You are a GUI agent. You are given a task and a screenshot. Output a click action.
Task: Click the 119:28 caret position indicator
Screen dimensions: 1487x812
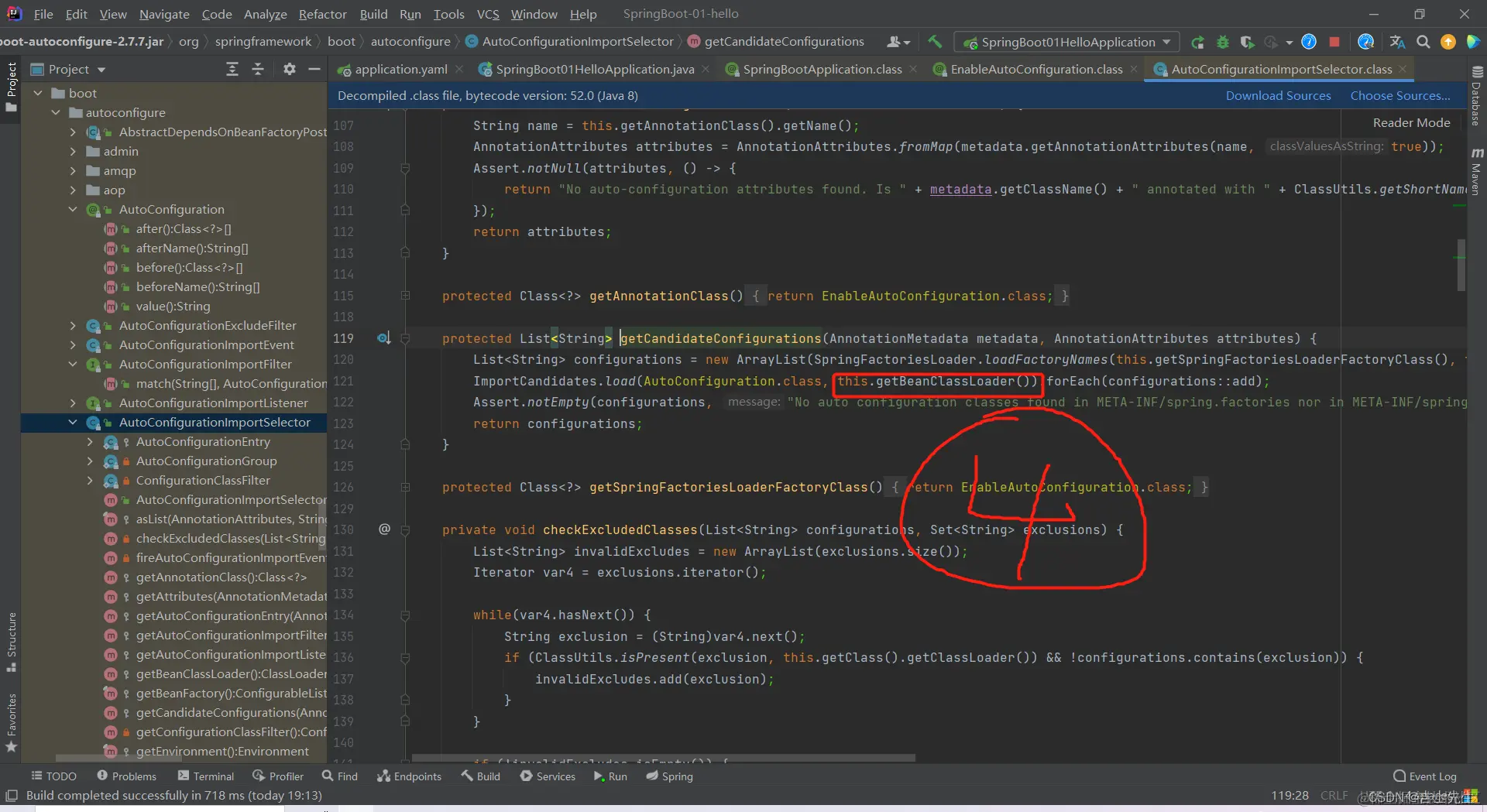pos(1290,796)
